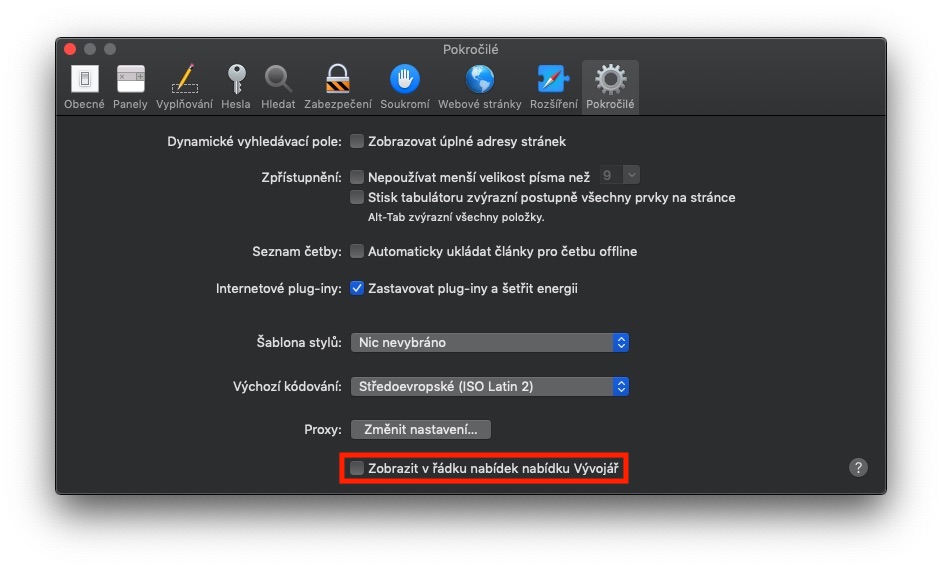Screen dimensions: 942x568
Task: Click the Internetové plug-iny label
Action: click(278, 289)
